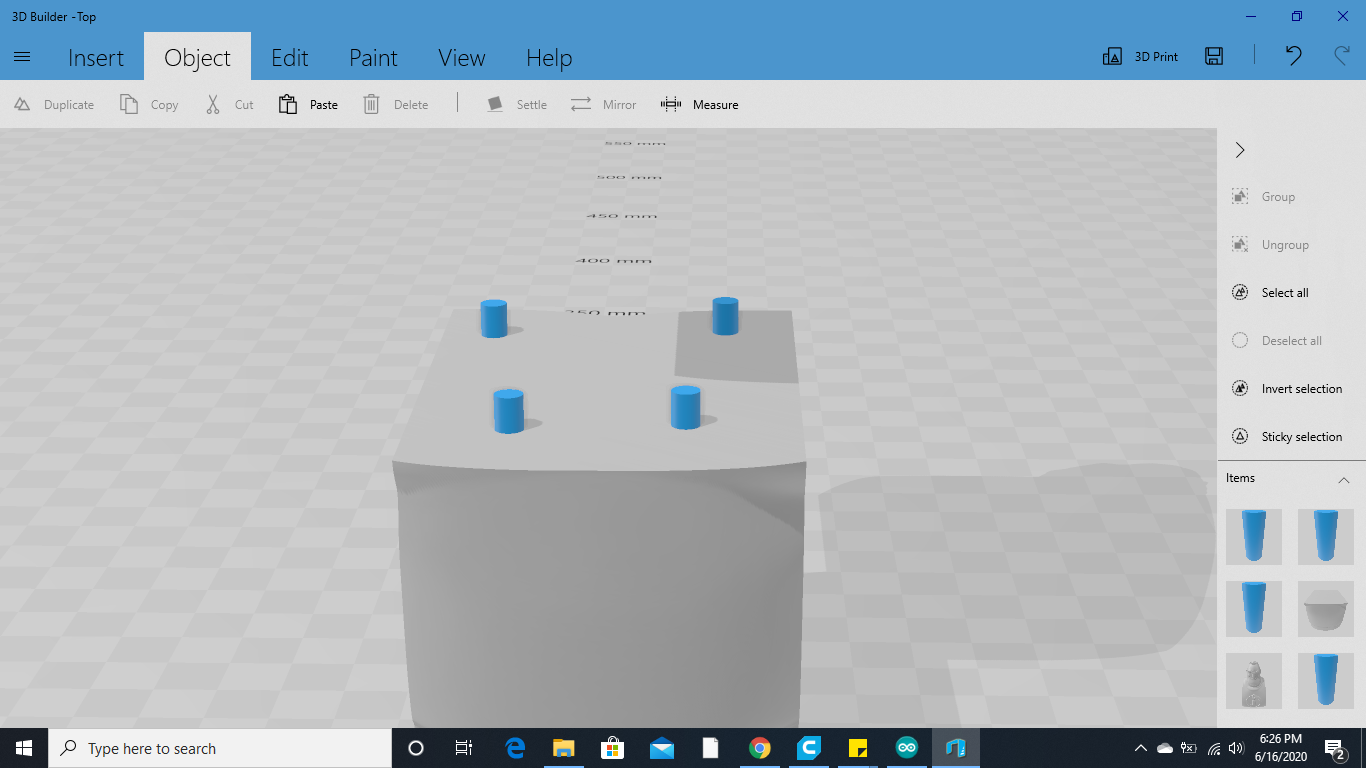
Task: Click the Copy icon
Action: pyautogui.click(x=148, y=104)
